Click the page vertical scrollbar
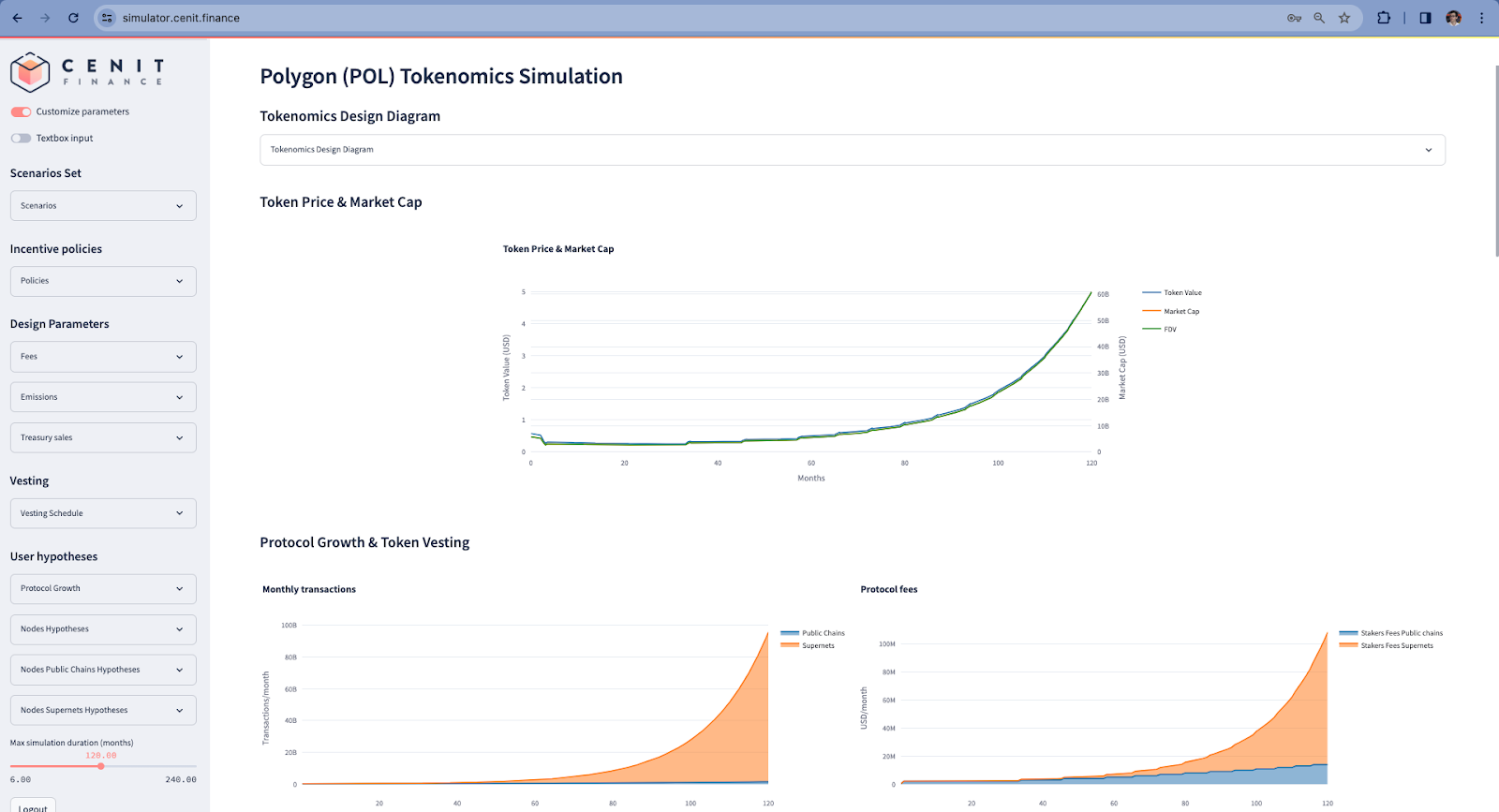Viewport: 1499px width, 812px height. click(1496, 161)
